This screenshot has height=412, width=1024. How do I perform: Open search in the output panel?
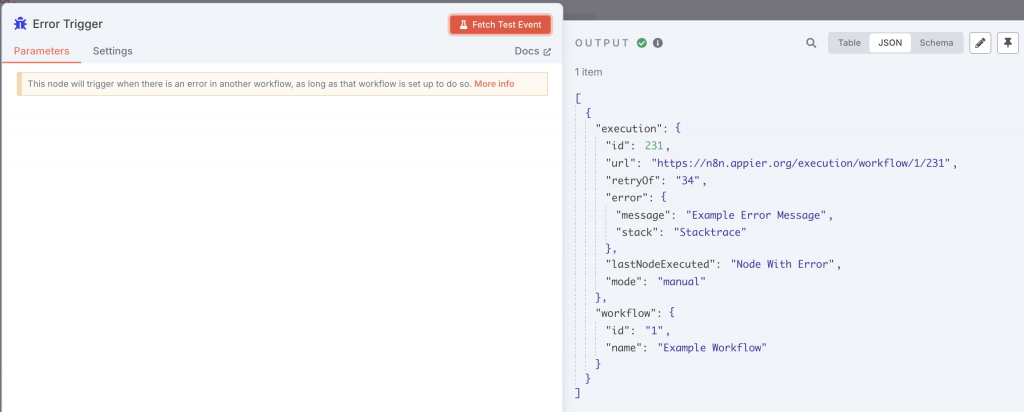(811, 43)
